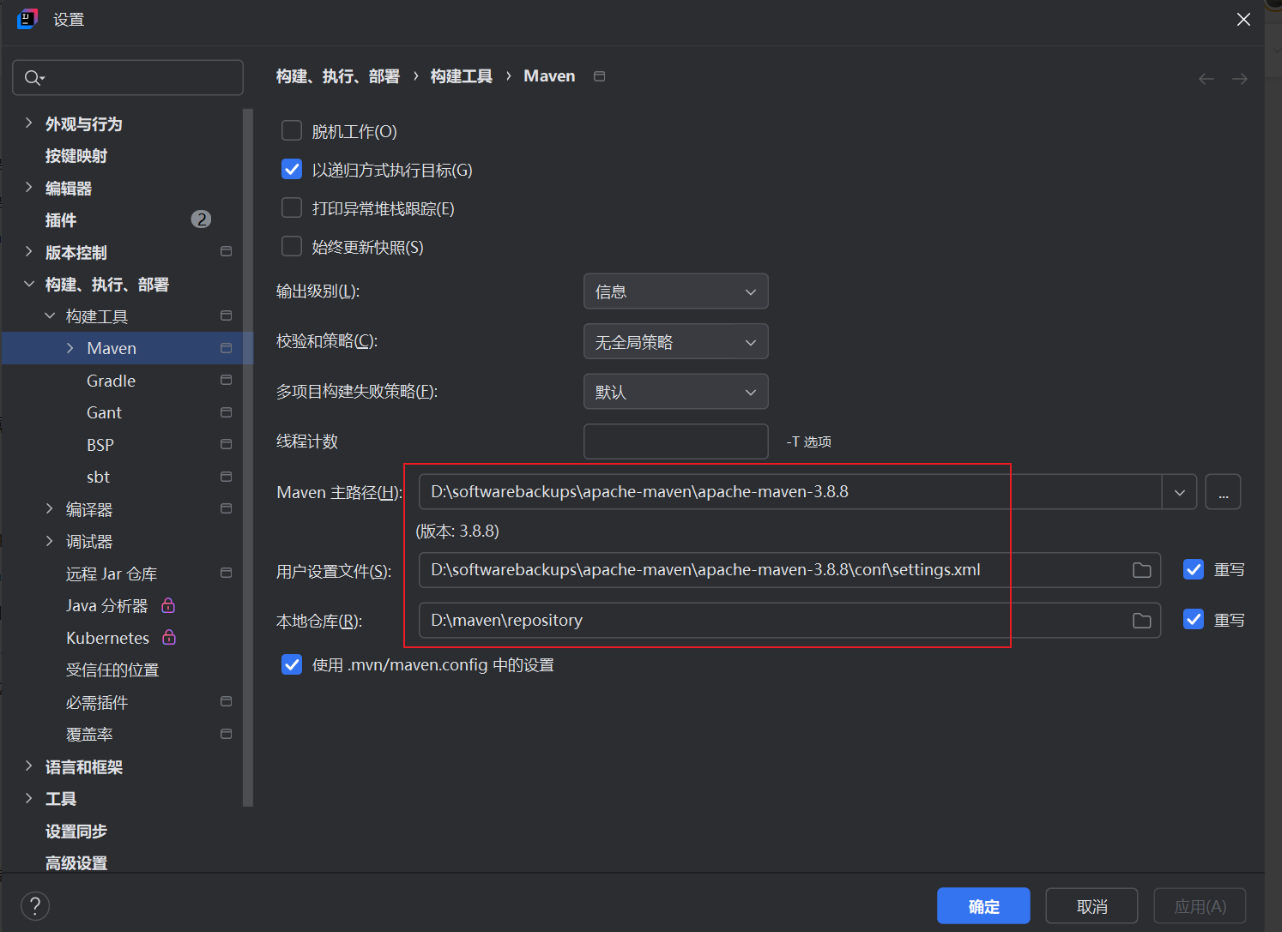Select Gradle under 构建工具

[111, 381]
